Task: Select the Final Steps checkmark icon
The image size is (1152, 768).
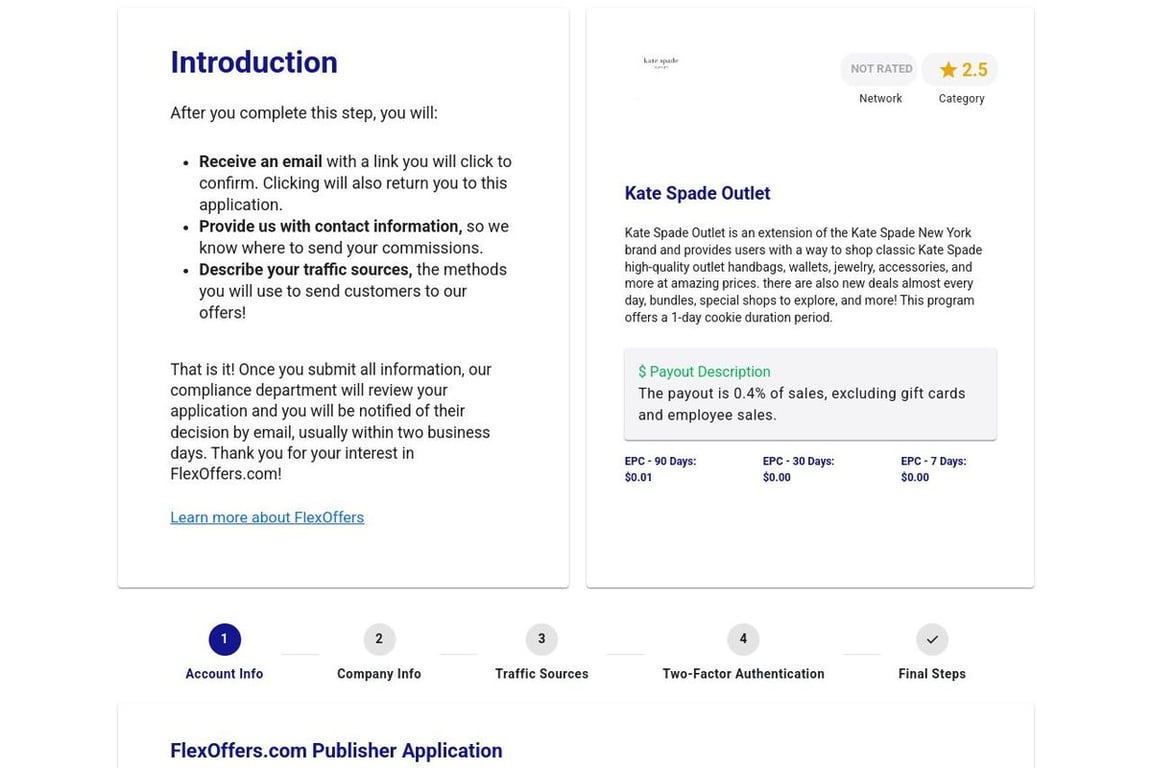Action: point(932,639)
